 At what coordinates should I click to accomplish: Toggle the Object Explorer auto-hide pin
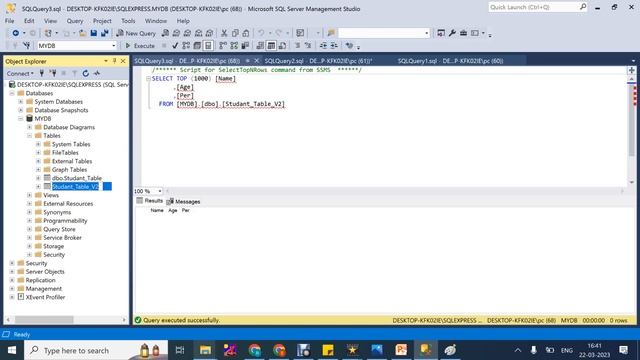coord(114,61)
